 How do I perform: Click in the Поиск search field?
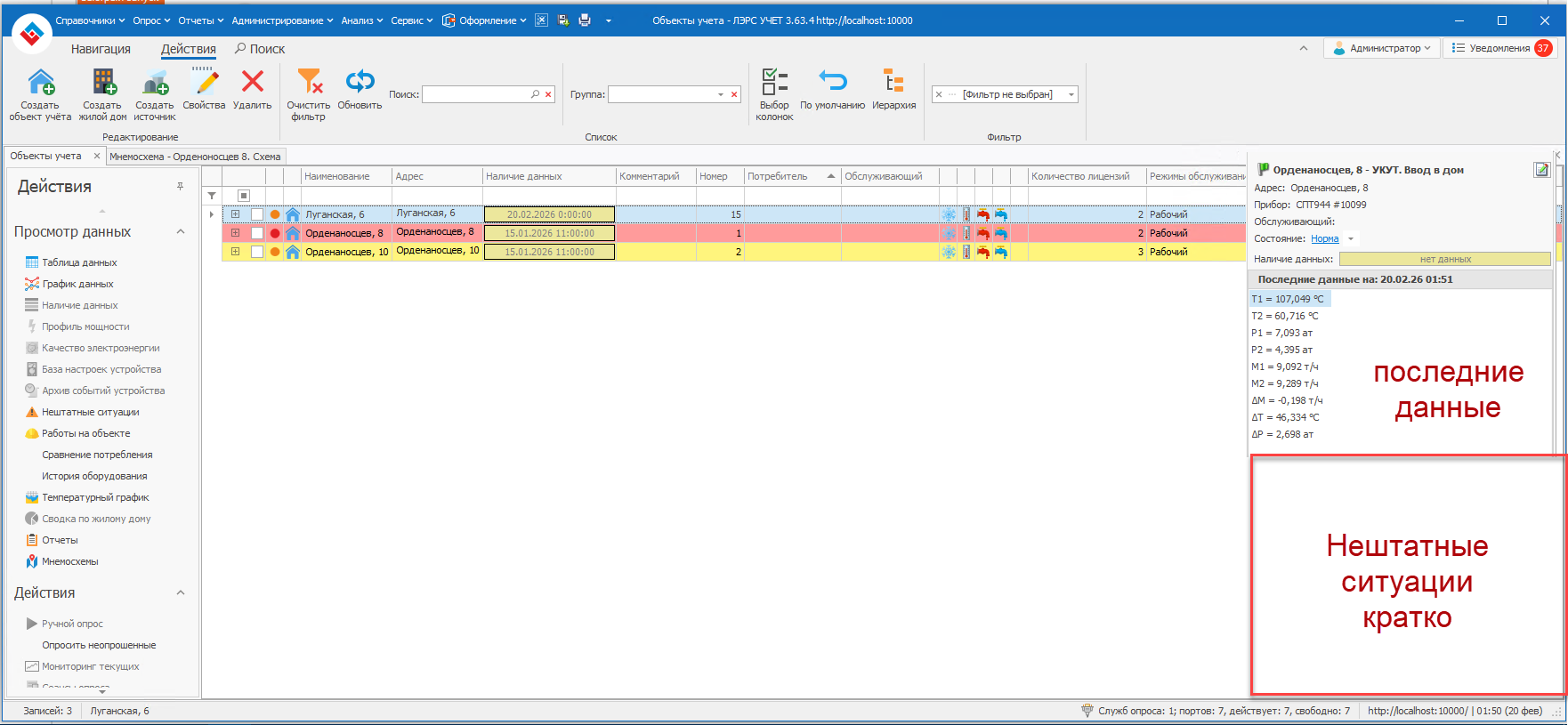click(475, 94)
